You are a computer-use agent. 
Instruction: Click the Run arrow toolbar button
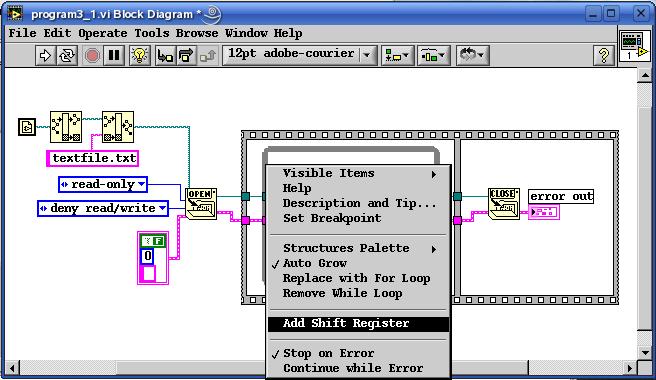click(x=45, y=55)
